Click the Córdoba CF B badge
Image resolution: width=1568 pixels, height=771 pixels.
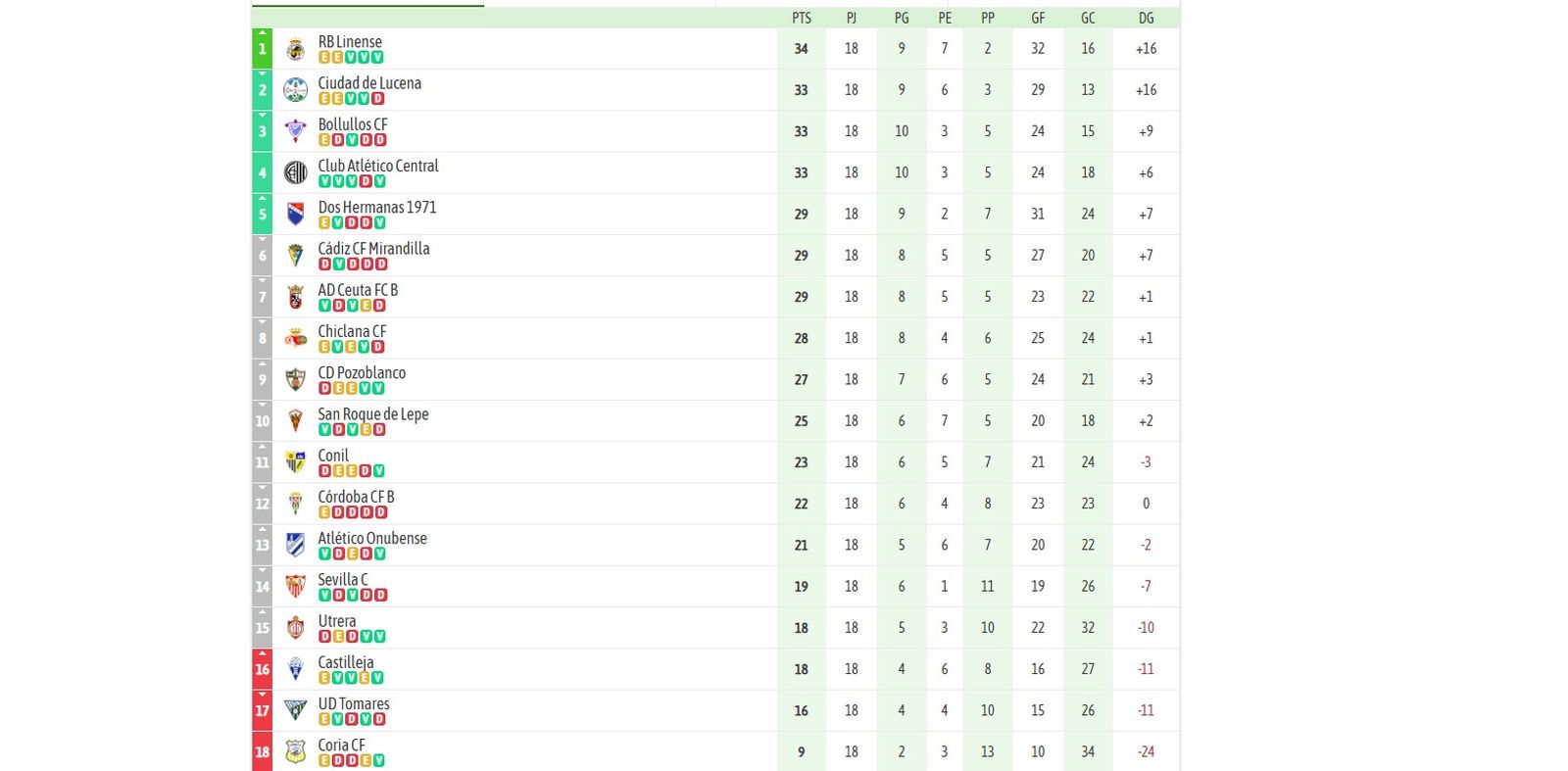point(296,504)
